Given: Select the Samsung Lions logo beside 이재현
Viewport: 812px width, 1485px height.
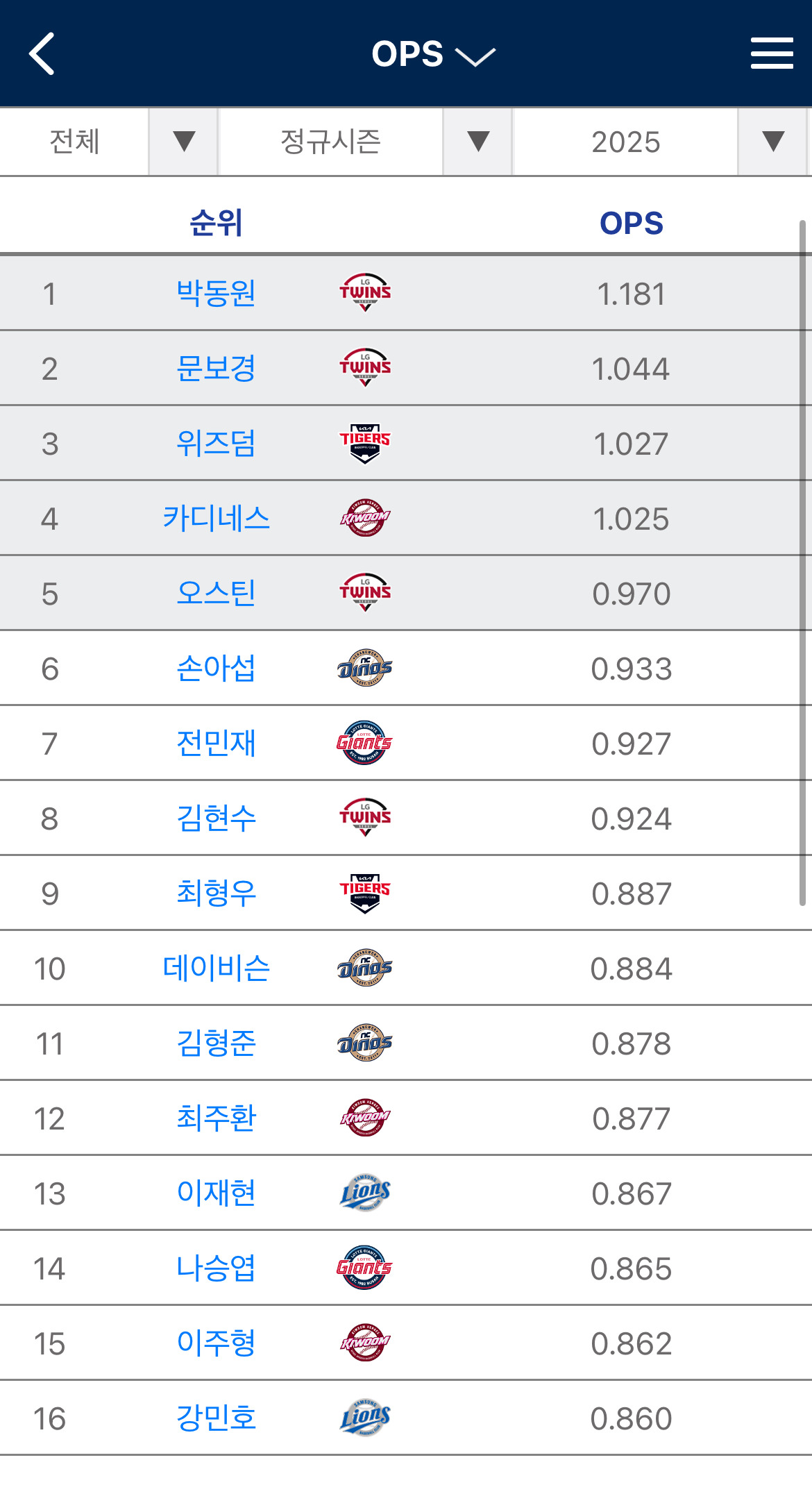Looking at the screenshot, I should click(x=363, y=1193).
